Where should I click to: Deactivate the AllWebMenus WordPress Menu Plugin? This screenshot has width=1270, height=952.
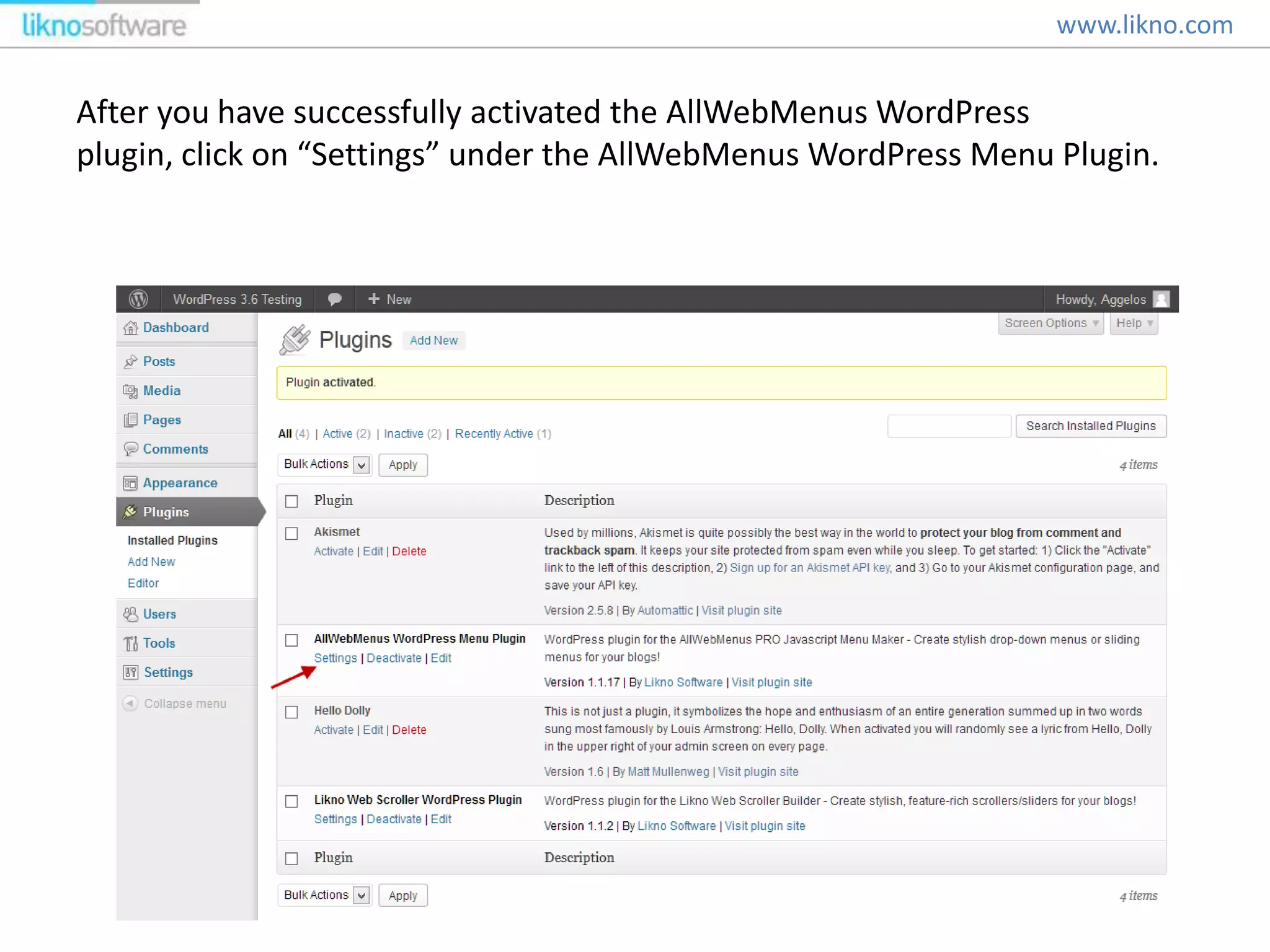pos(394,658)
